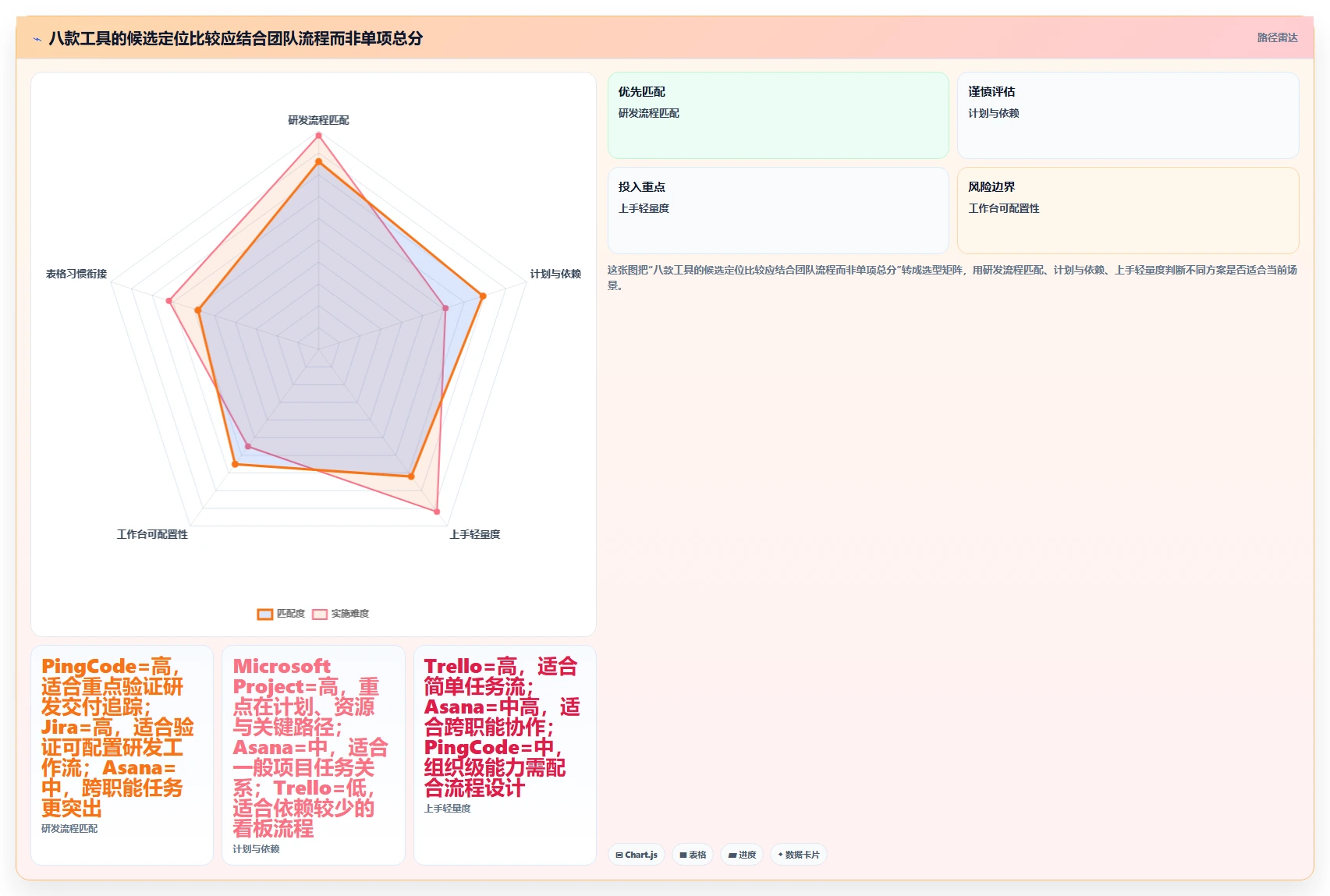Open the pink Microsoft Project=高 summary card
This screenshot has width=1330, height=896.
pyautogui.click(x=314, y=755)
